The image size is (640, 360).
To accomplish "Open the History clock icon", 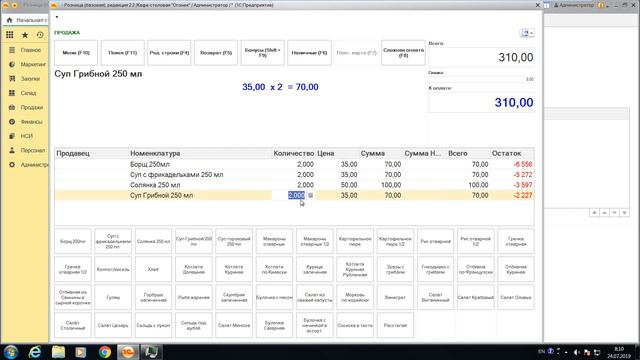I will [40, 35].
